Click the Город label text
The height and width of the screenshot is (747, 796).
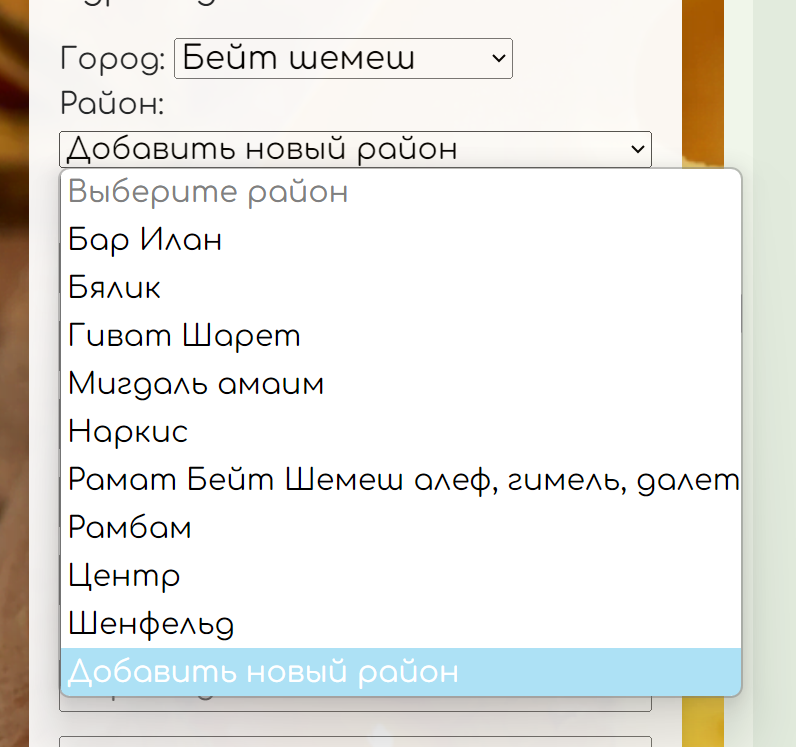(112, 60)
